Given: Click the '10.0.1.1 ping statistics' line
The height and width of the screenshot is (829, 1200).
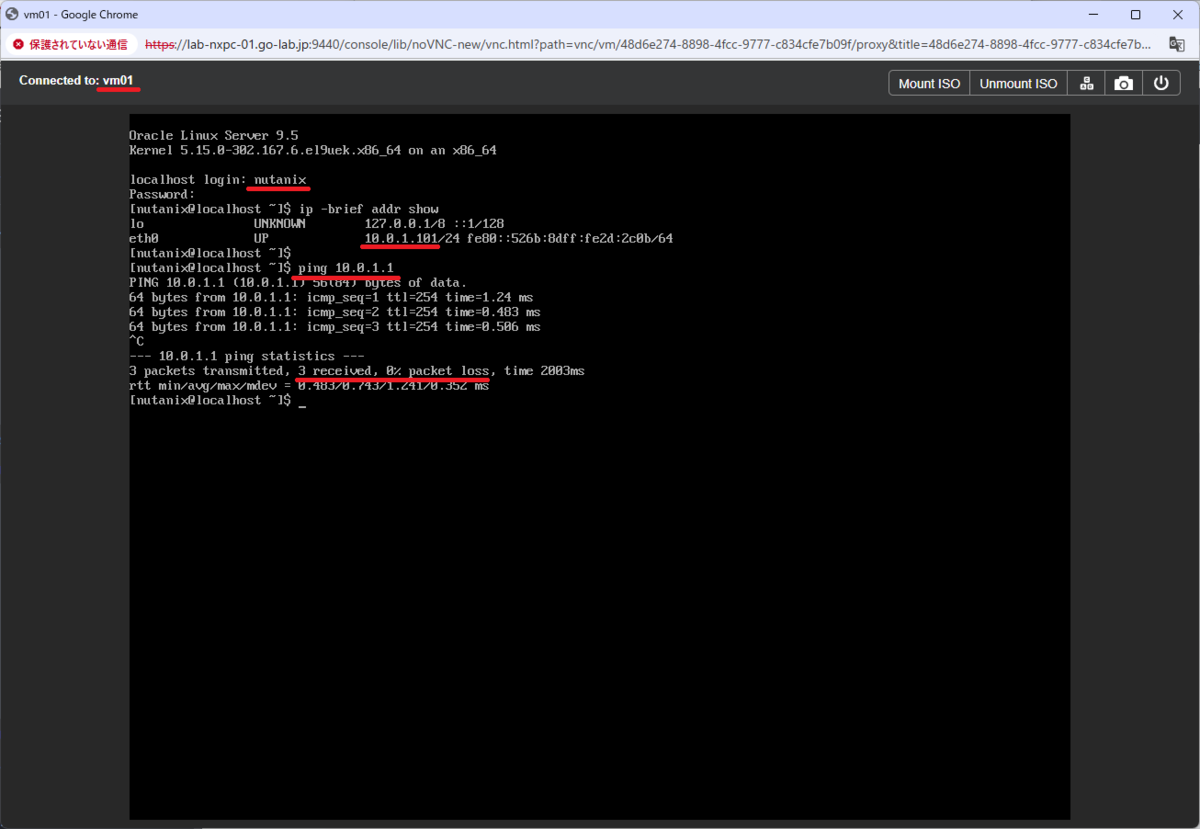Looking at the screenshot, I should click(x=246, y=356).
